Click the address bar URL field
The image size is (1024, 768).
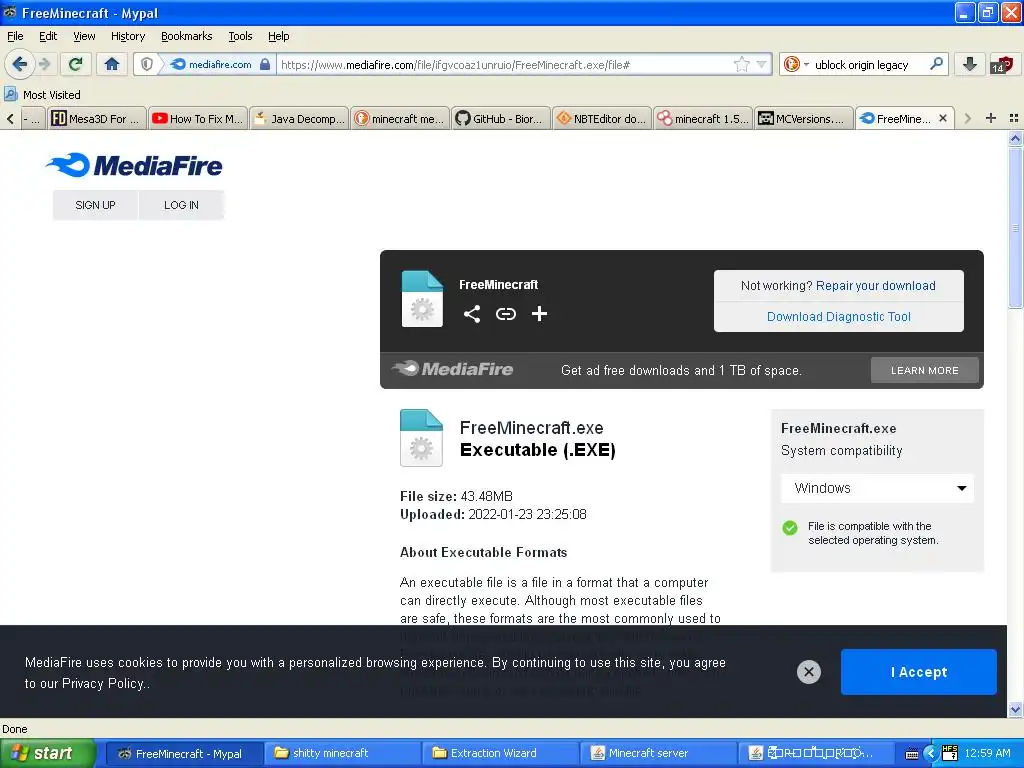[505, 65]
